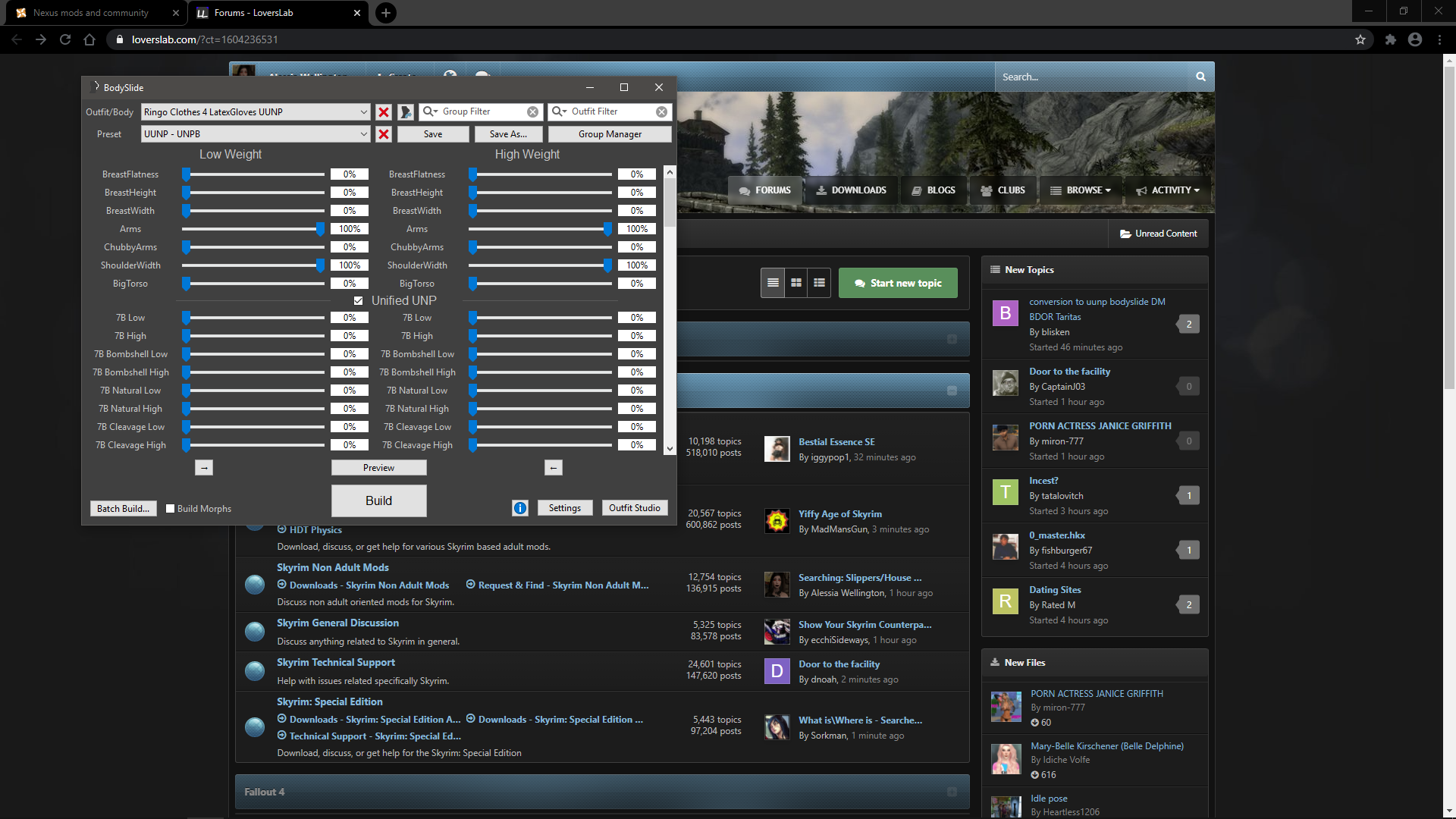Image resolution: width=1456 pixels, height=819 pixels.
Task: Start a new forum topic
Action: pyautogui.click(x=898, y=283)
